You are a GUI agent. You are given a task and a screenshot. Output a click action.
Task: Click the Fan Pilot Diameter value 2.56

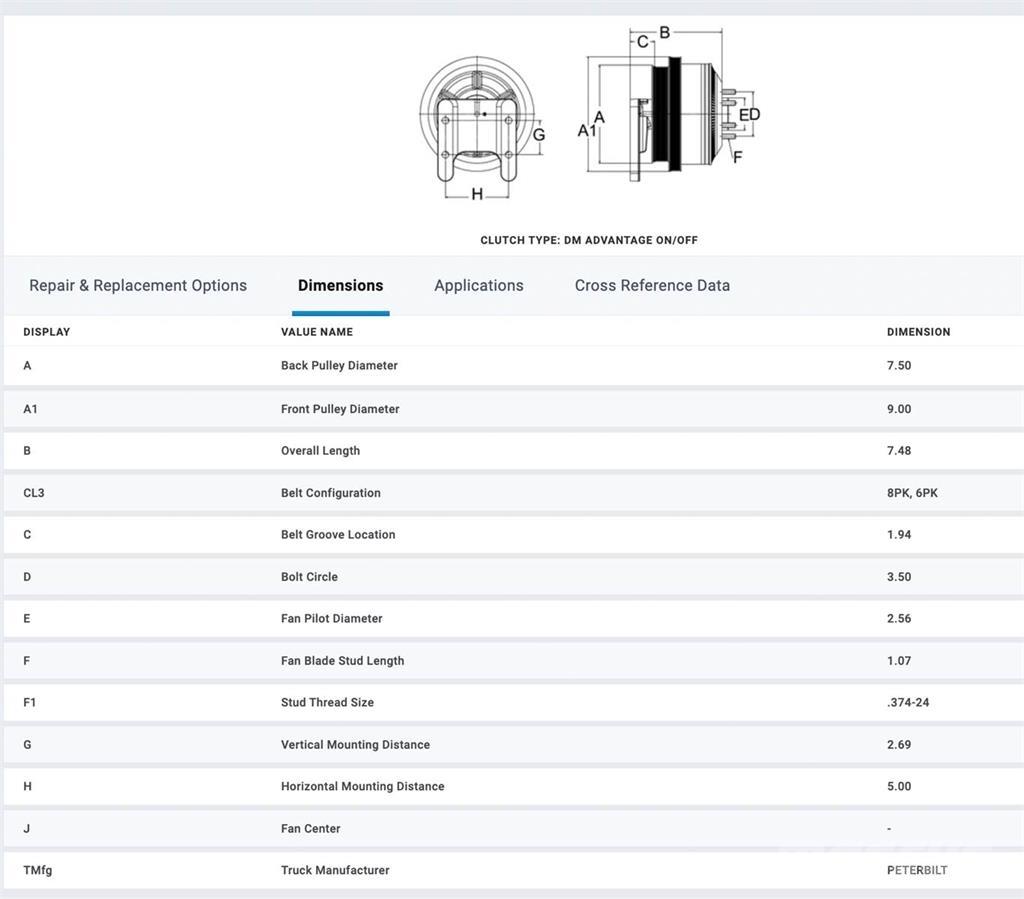pos(898,619)
